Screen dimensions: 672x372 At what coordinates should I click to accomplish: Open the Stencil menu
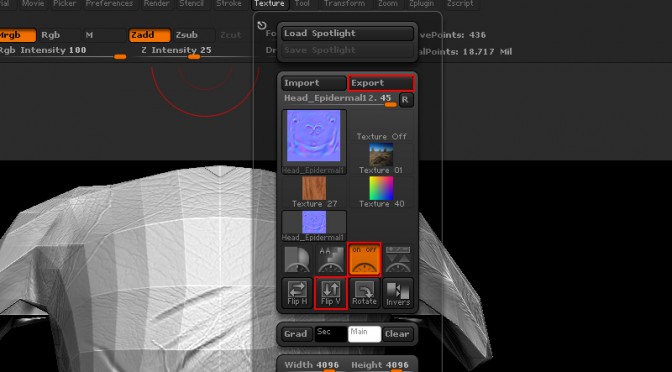pyautogui.click(x=192, y=4)
